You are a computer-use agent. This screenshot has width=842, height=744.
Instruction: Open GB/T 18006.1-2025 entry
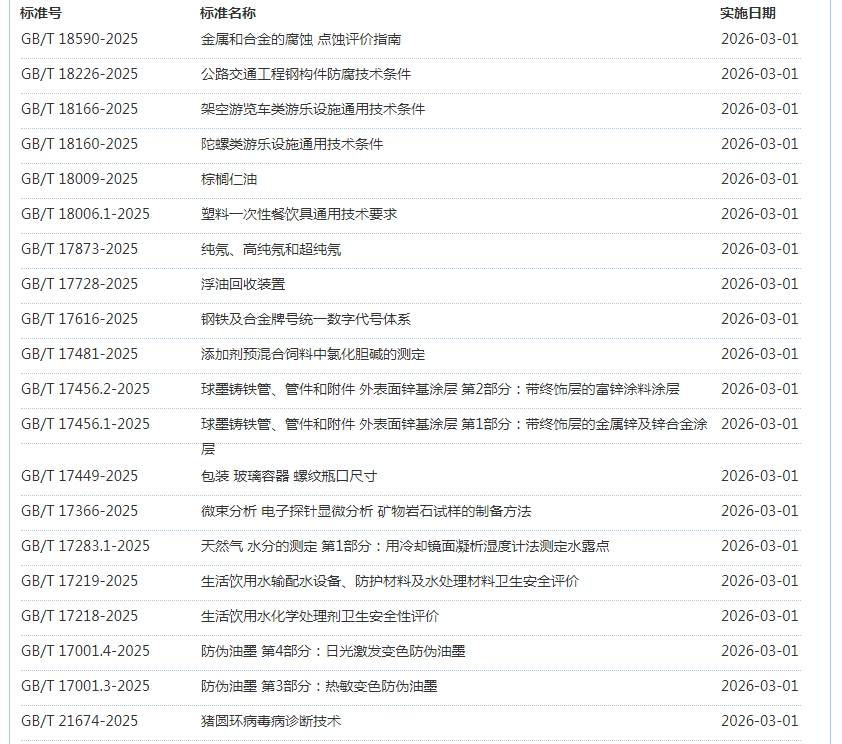pyautogui.click(x=85, y=214)
